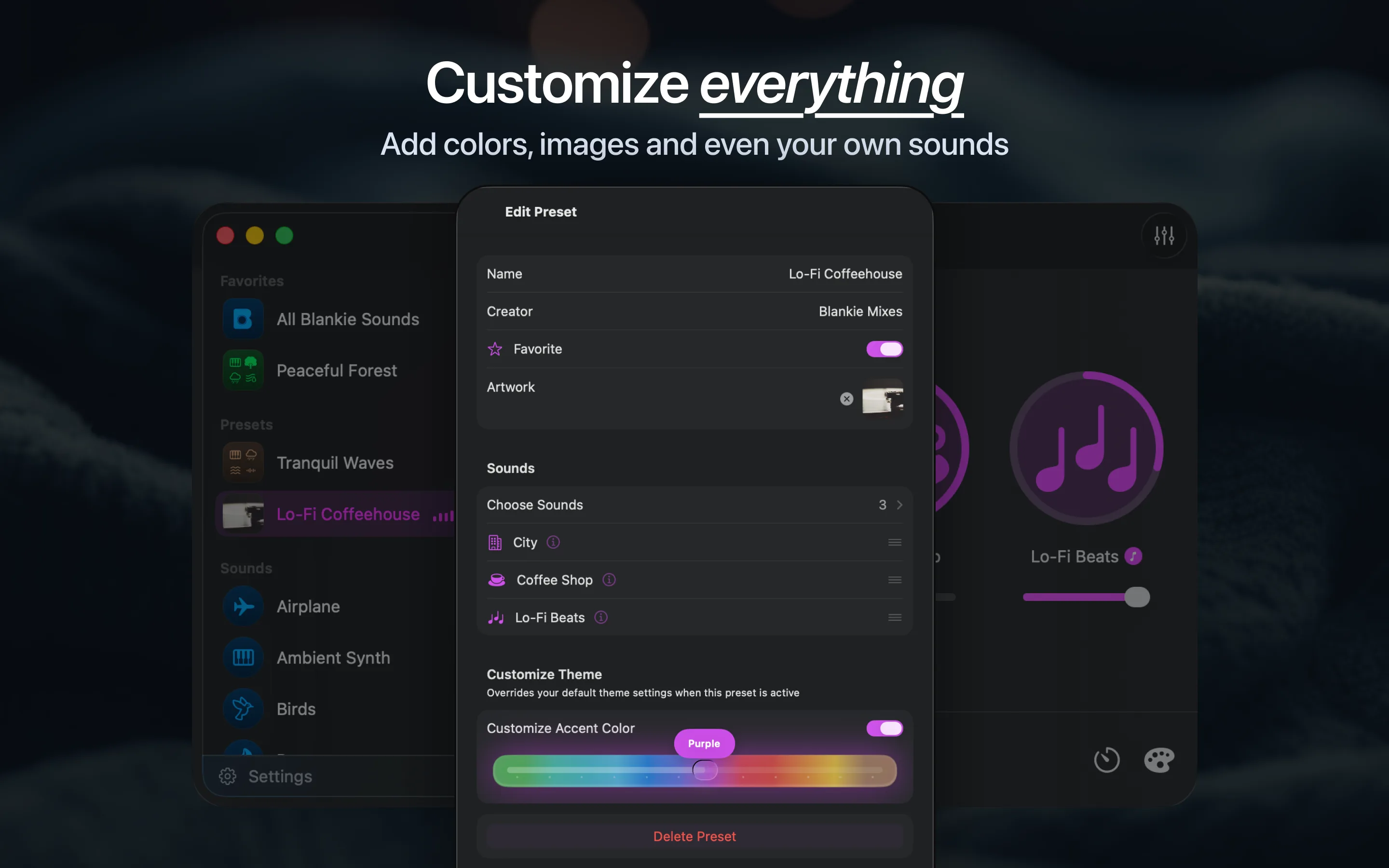
Task: Click the Lo-Fi Coffeehouse thumbnail in sidebar
Action: [243, 514]
